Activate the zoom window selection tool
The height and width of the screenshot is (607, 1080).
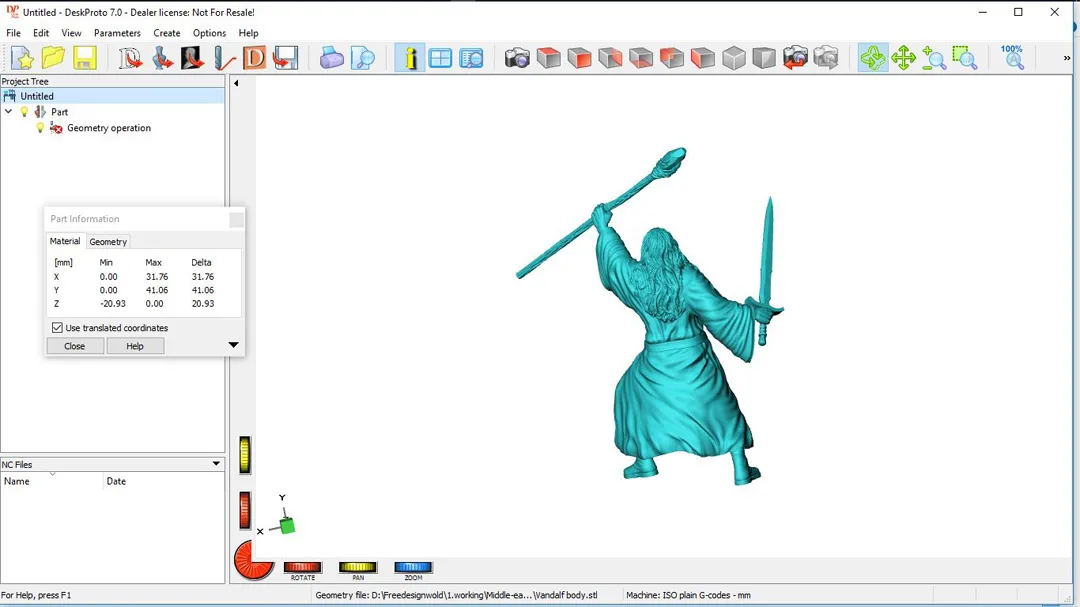click(x=965, y=58)
